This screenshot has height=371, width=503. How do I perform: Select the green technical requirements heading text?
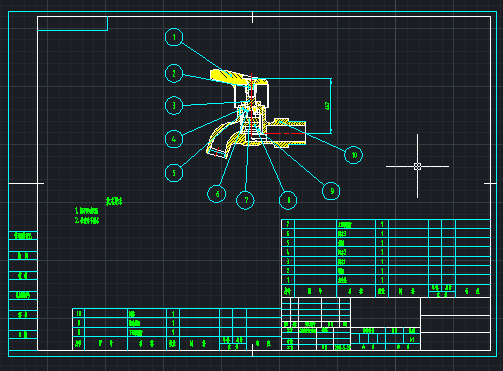point(114,201)
